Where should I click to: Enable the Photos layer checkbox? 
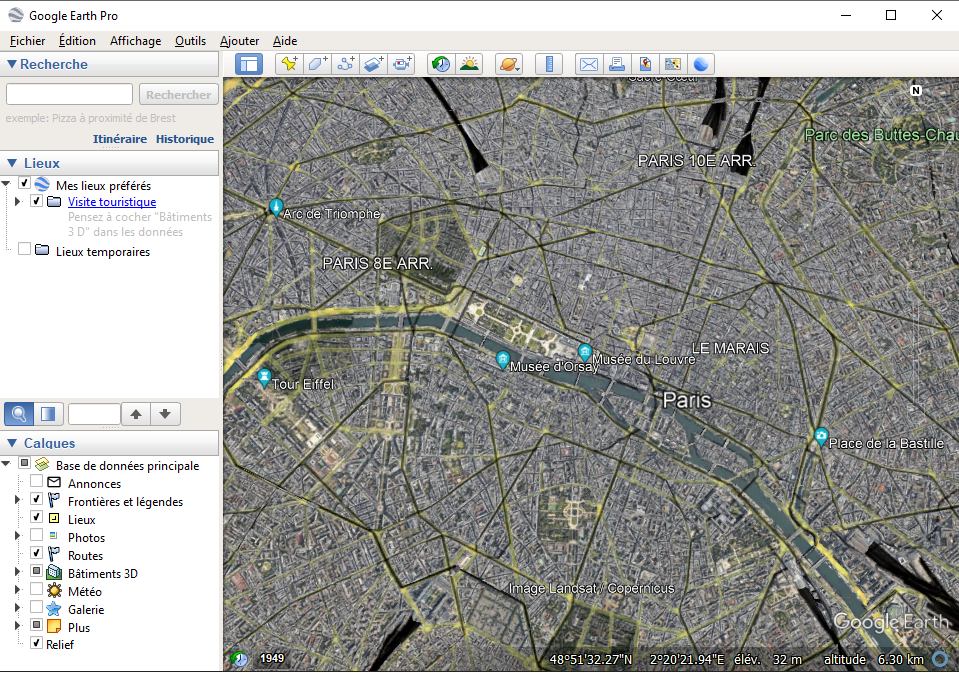(37, 535)
